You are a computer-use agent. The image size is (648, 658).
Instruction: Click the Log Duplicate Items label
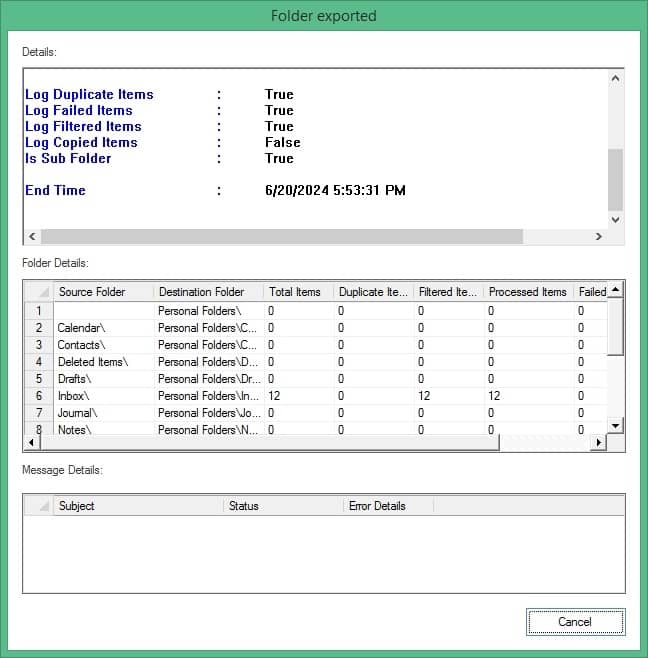click(x=89, y=94)
